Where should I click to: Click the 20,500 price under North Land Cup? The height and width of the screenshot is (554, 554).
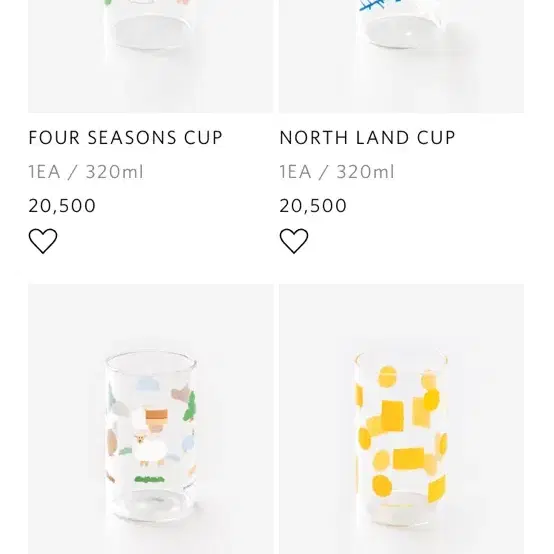[313, 206]
